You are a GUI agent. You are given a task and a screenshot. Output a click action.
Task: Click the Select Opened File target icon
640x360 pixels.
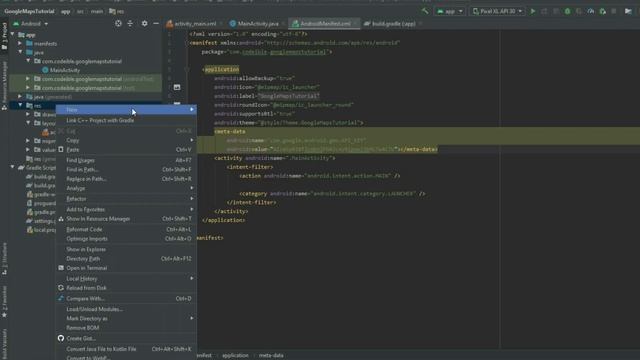point(118,24)
